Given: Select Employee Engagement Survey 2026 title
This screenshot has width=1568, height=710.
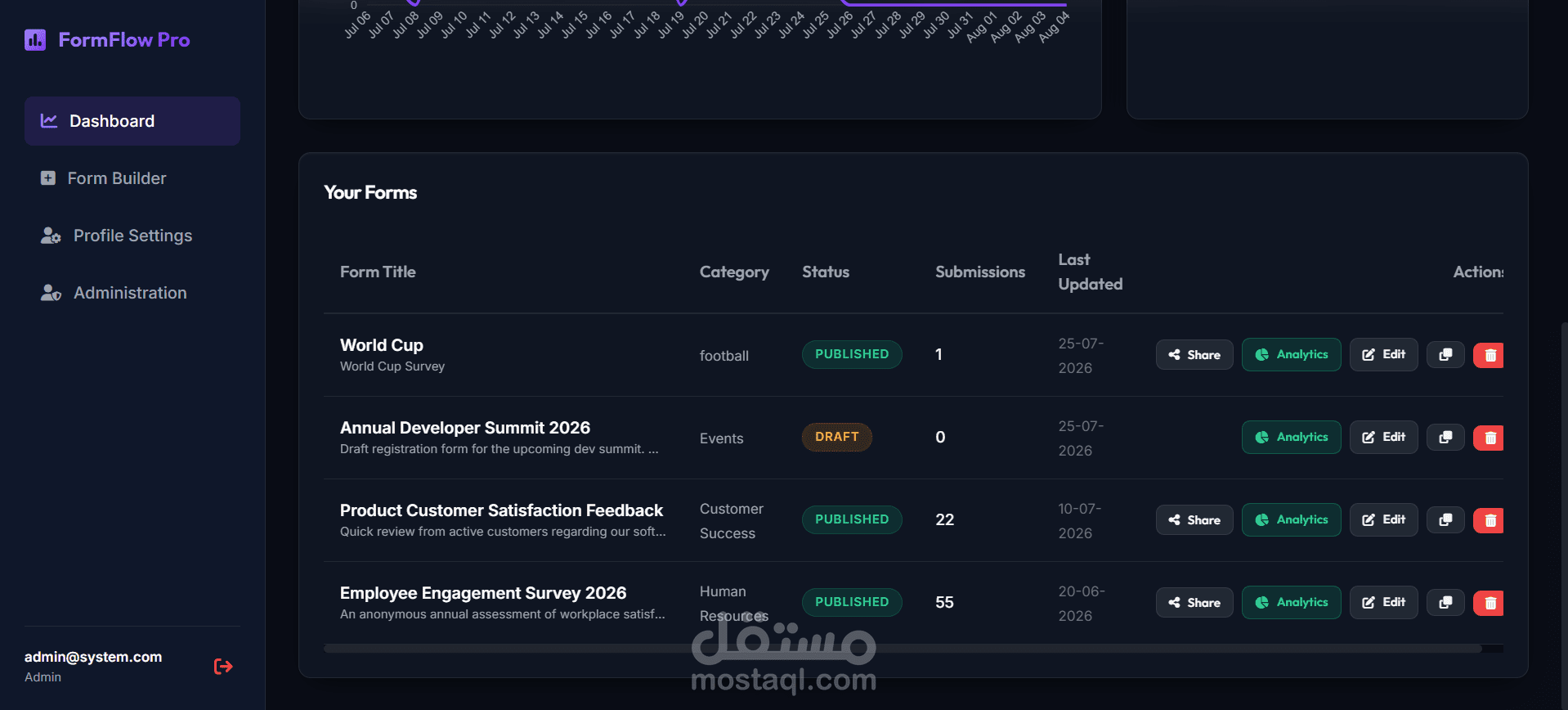Looking at the screenshot, I should 483,593.
